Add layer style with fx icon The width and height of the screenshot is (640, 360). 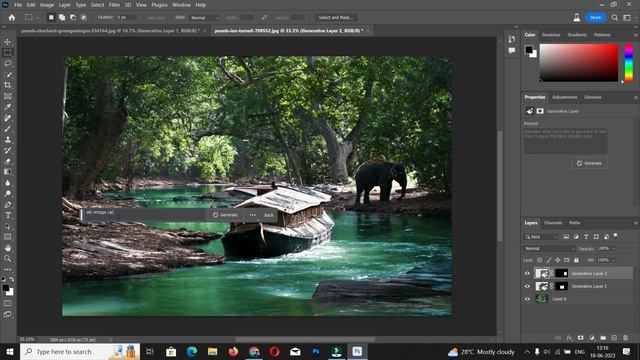(x=569, y=338)
